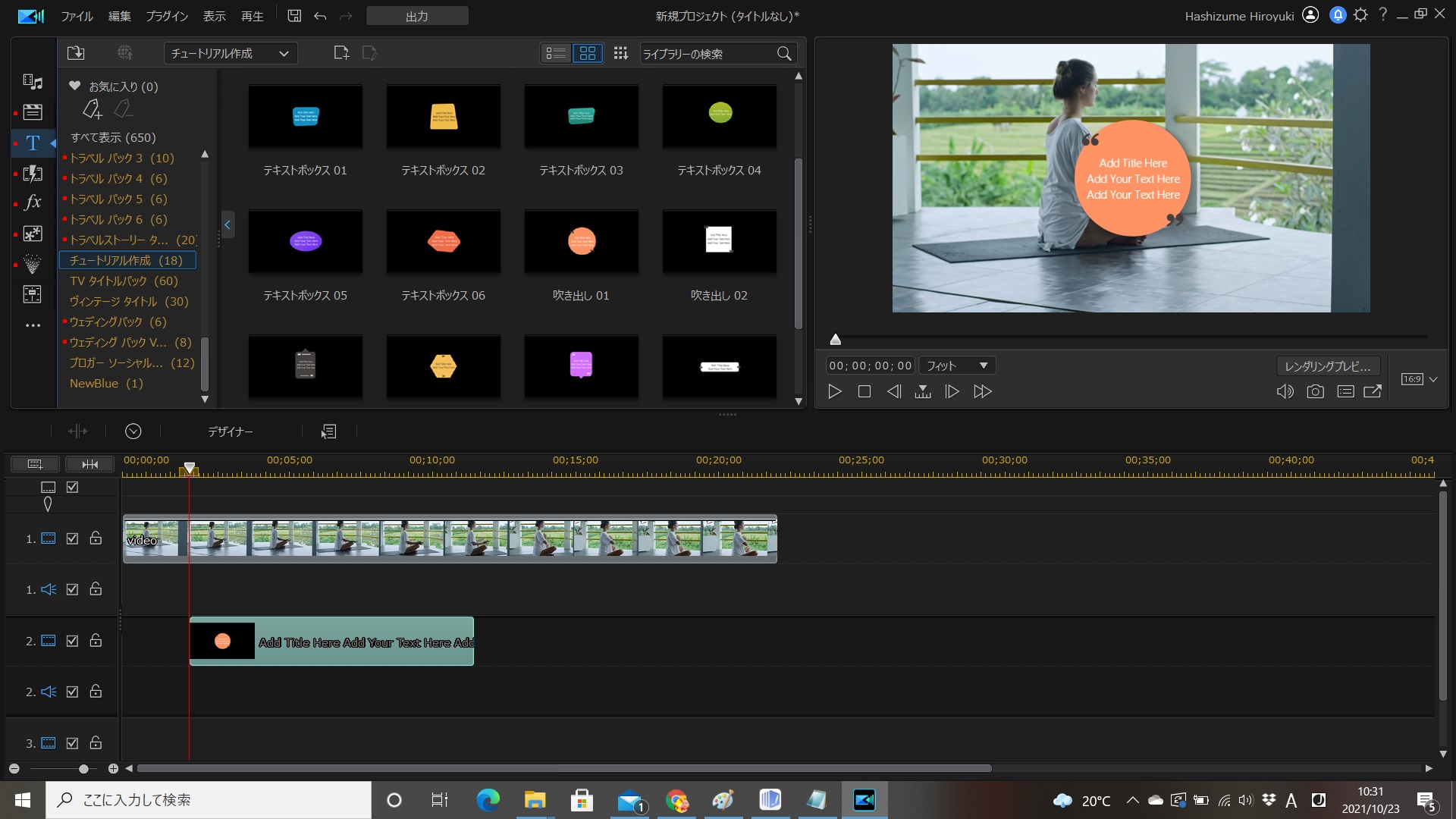Viewport: 1456px width, 819px height.
Task: Open the チュートリアル作成 category dropdown
Action: (231, 53)
